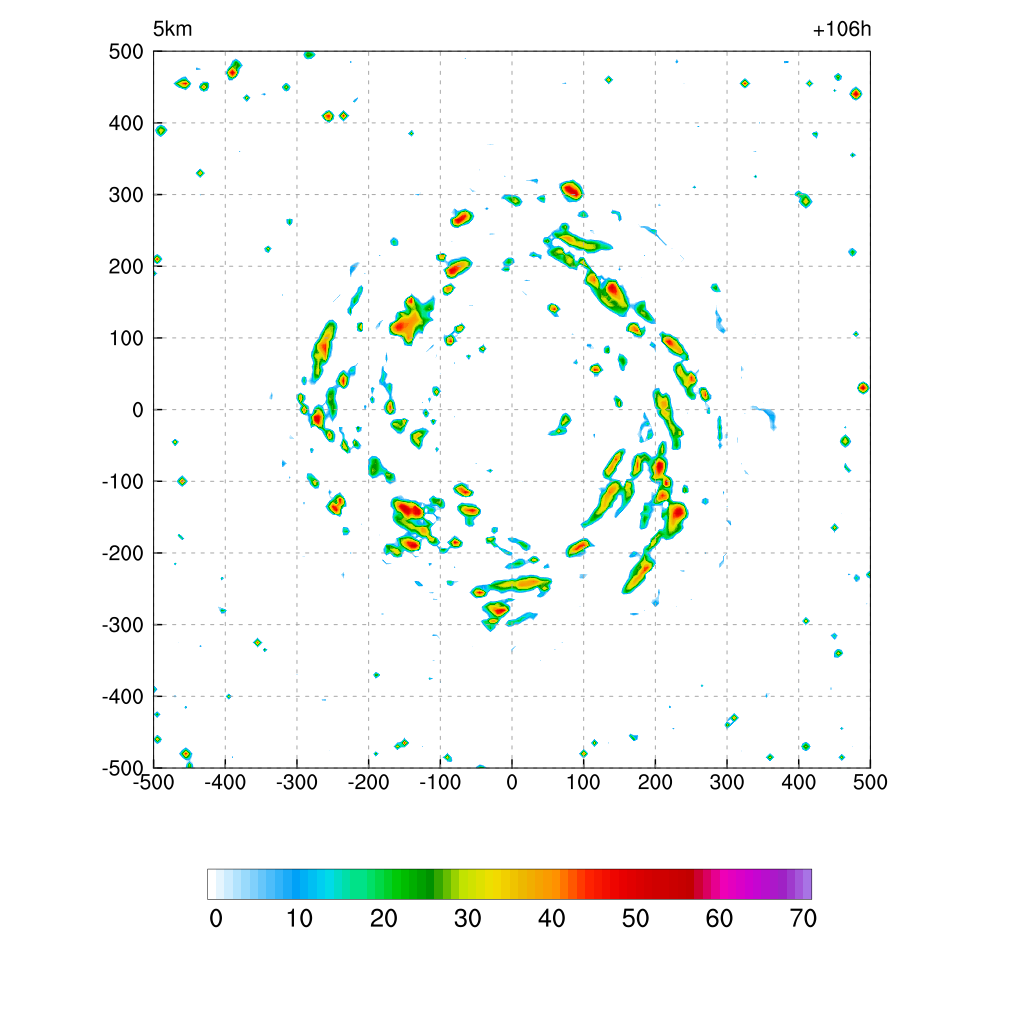This screenshot has height=1024, width=1024.
Task: Click the x-axis tick label "500"
Action: pos(870,782)
